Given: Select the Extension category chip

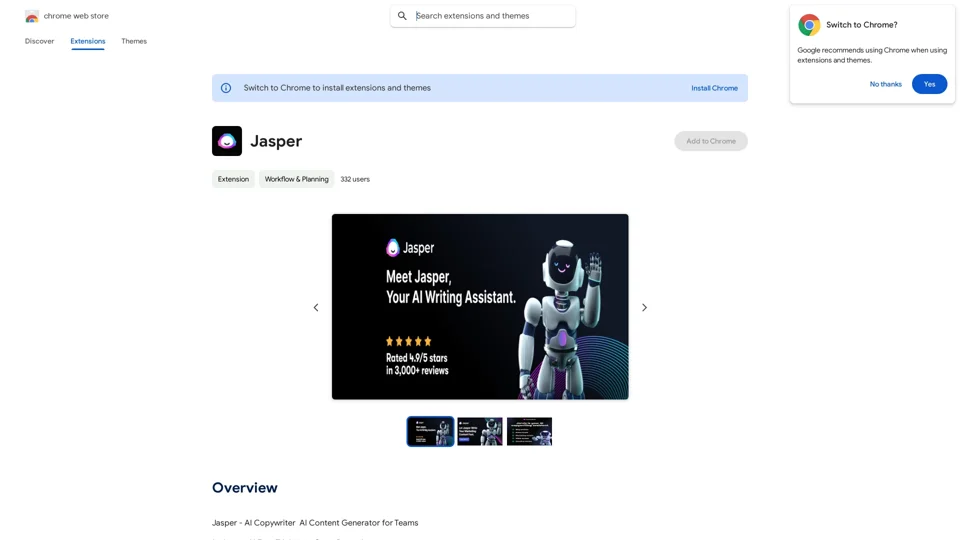Looking at the screenshot, I should click(x=233, y=179).
